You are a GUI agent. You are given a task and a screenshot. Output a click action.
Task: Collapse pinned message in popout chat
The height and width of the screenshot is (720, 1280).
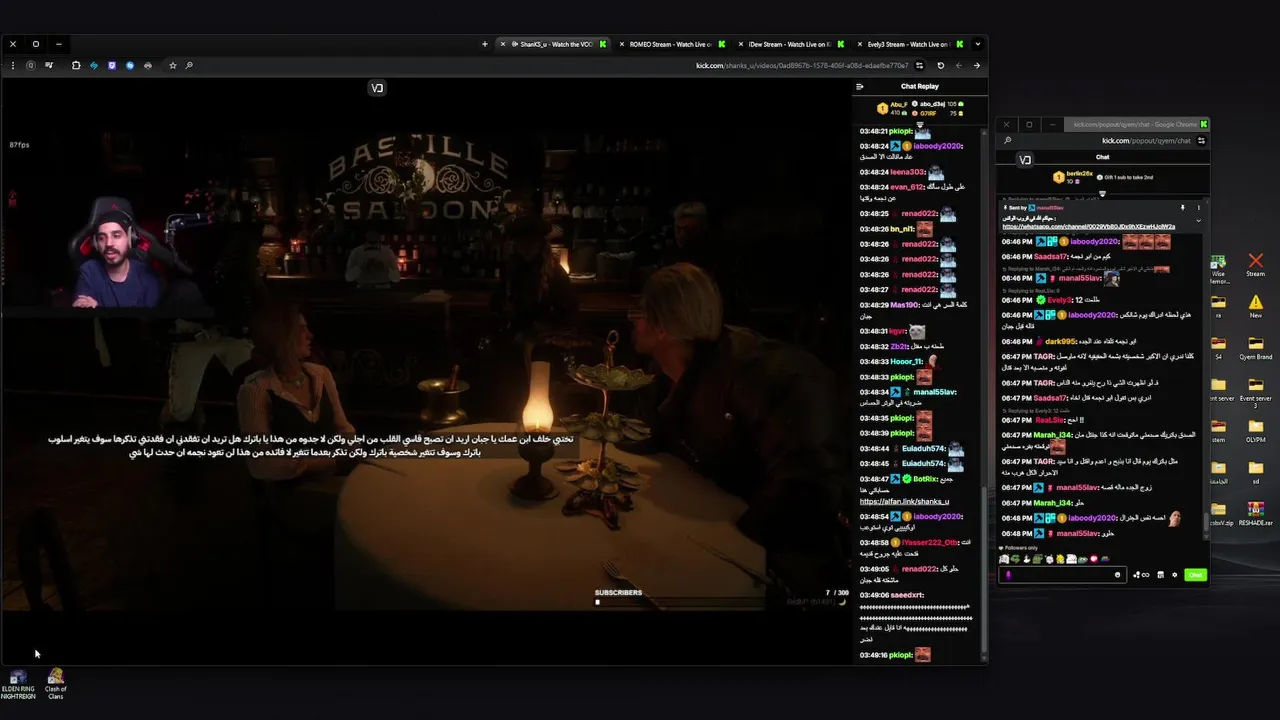point(1199,221)
